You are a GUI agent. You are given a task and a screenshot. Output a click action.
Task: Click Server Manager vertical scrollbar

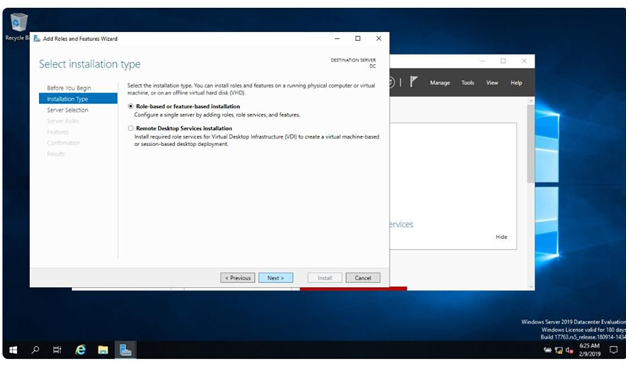click(531, 143)
